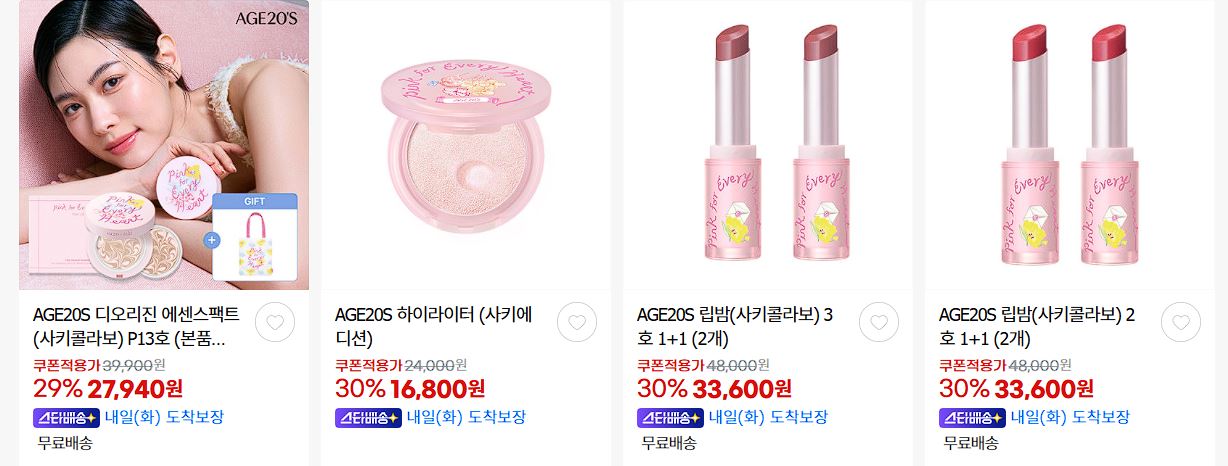
Task: Click the 16,800원 price
Action: [439, 389]
